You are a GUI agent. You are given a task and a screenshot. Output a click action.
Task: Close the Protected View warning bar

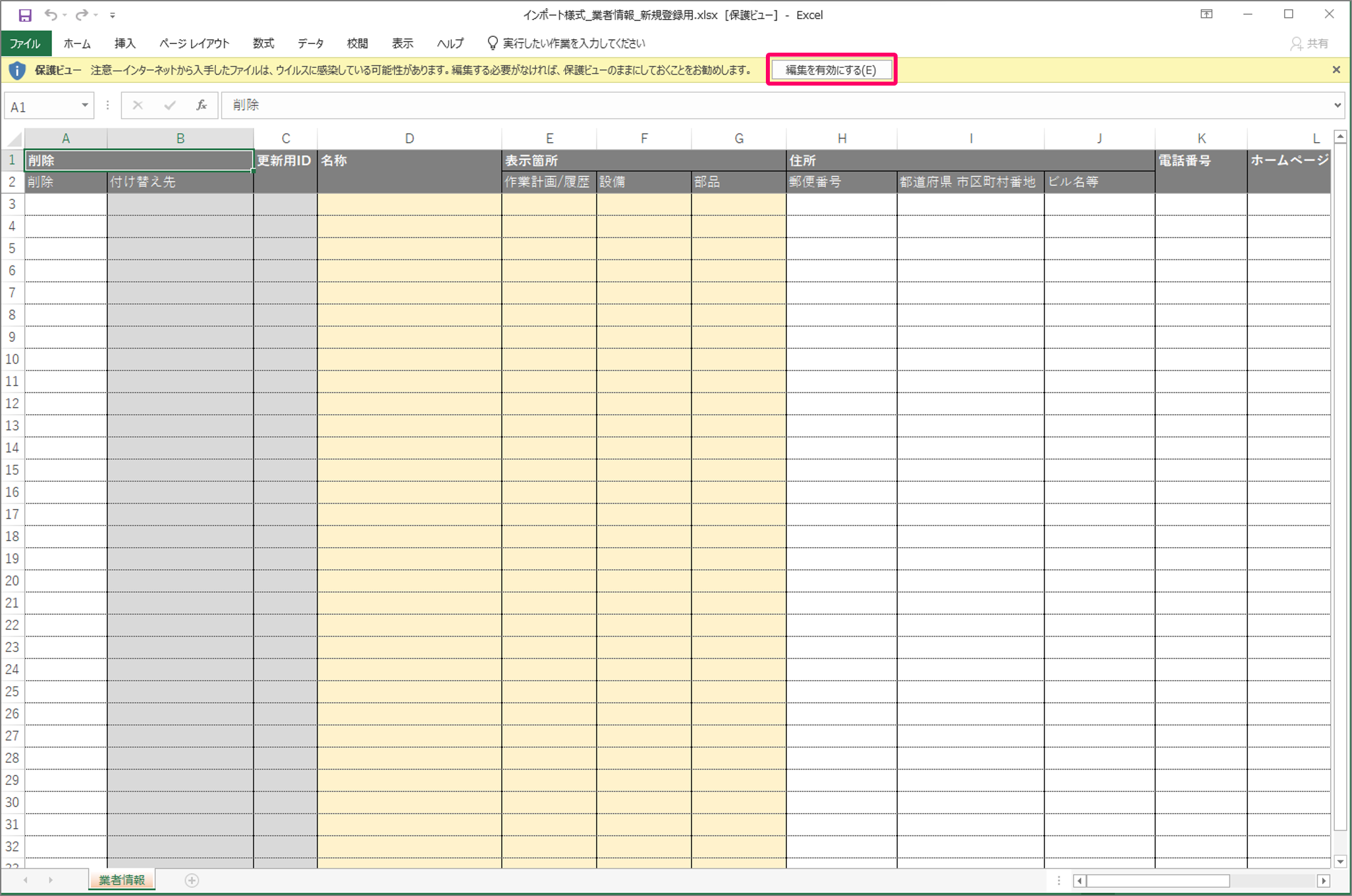pos(1336,70)
